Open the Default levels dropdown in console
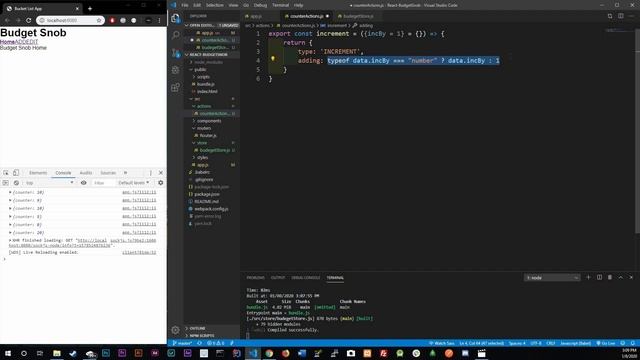 coord(133,183)
